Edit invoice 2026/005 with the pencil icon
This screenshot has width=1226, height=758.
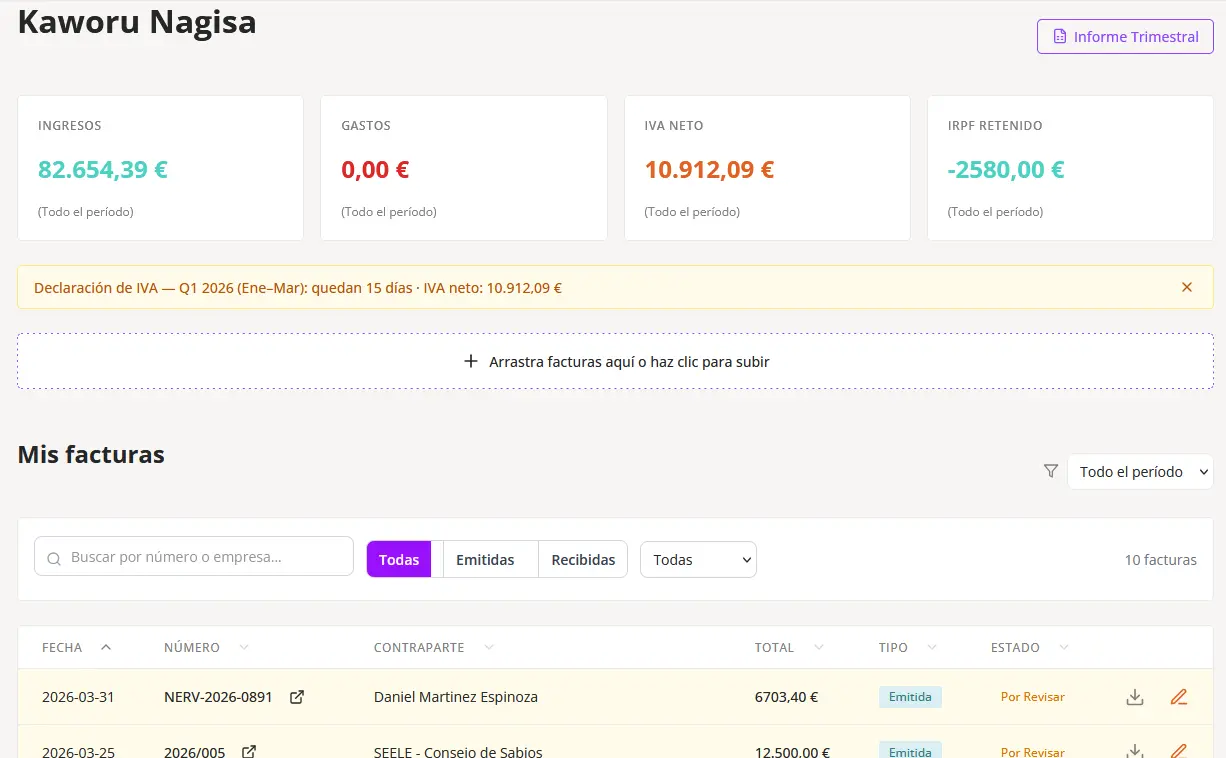(1179, 750)
